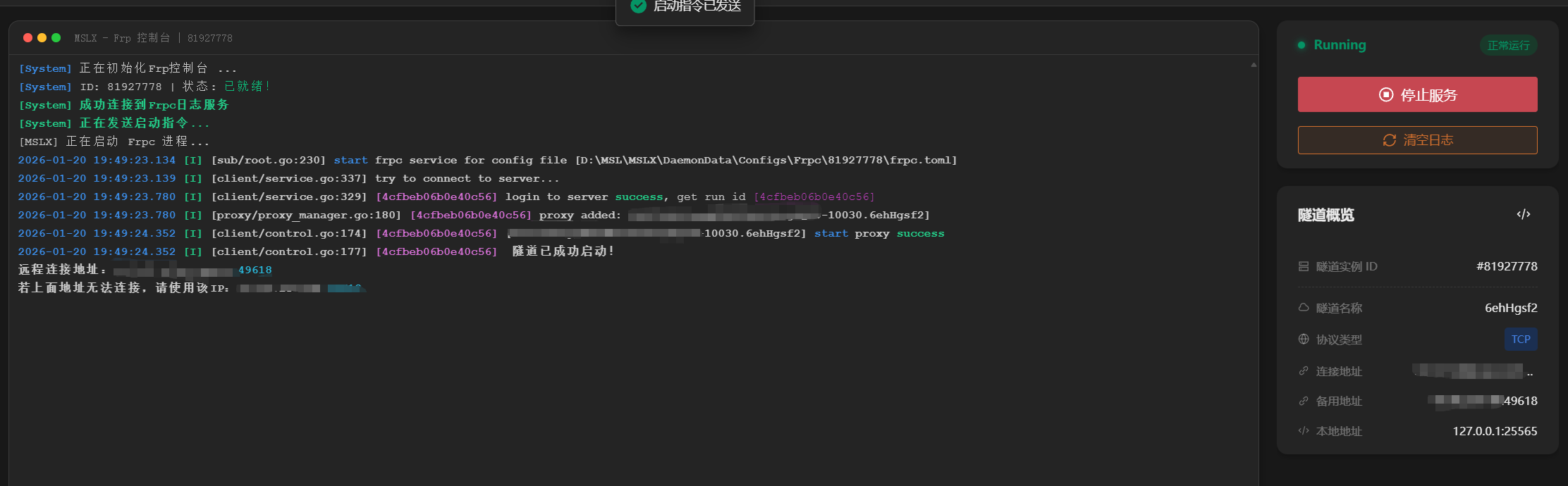
Task: Click the TCP protocol type badge
Action: pyautogui.click(x=1521, y=339)
